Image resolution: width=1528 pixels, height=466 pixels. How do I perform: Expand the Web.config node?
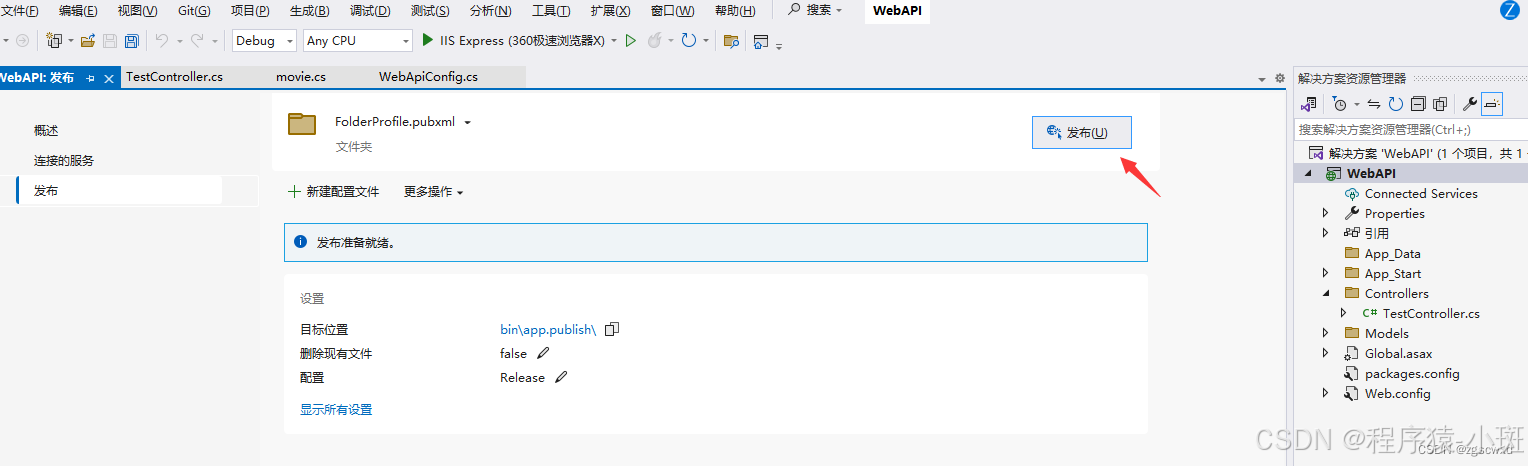[1326, 393]
